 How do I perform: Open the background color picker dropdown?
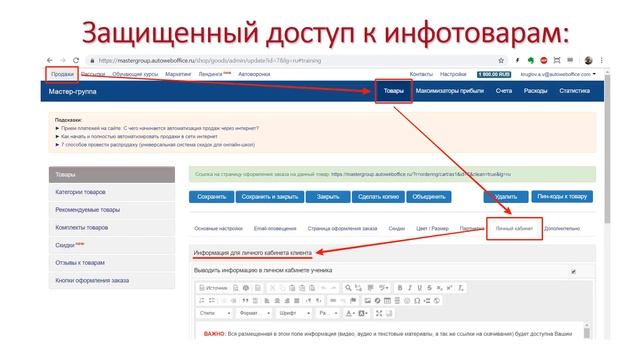(x=363, y=313)
